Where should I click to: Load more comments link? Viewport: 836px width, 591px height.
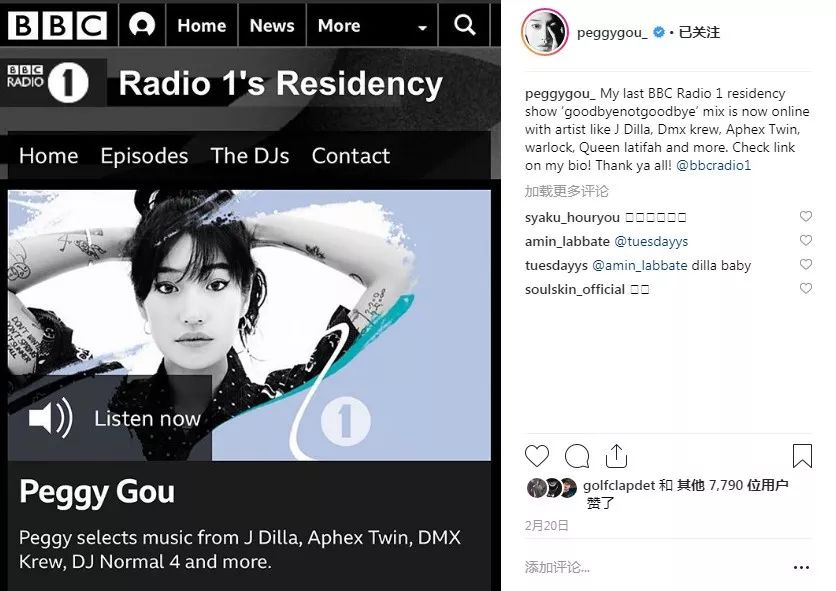pos(567,191)
